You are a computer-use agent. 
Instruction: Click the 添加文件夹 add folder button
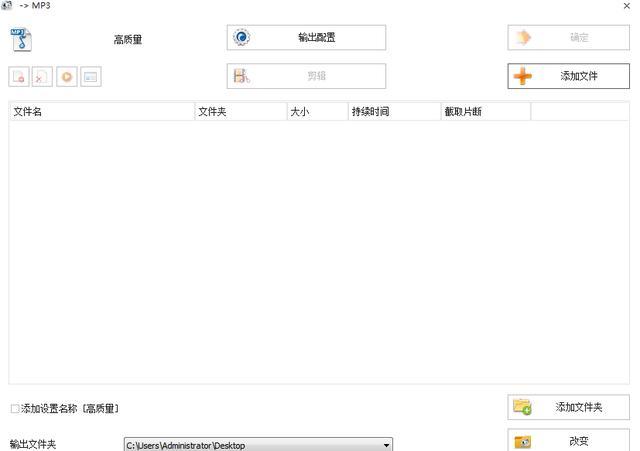tap(568, 407)
